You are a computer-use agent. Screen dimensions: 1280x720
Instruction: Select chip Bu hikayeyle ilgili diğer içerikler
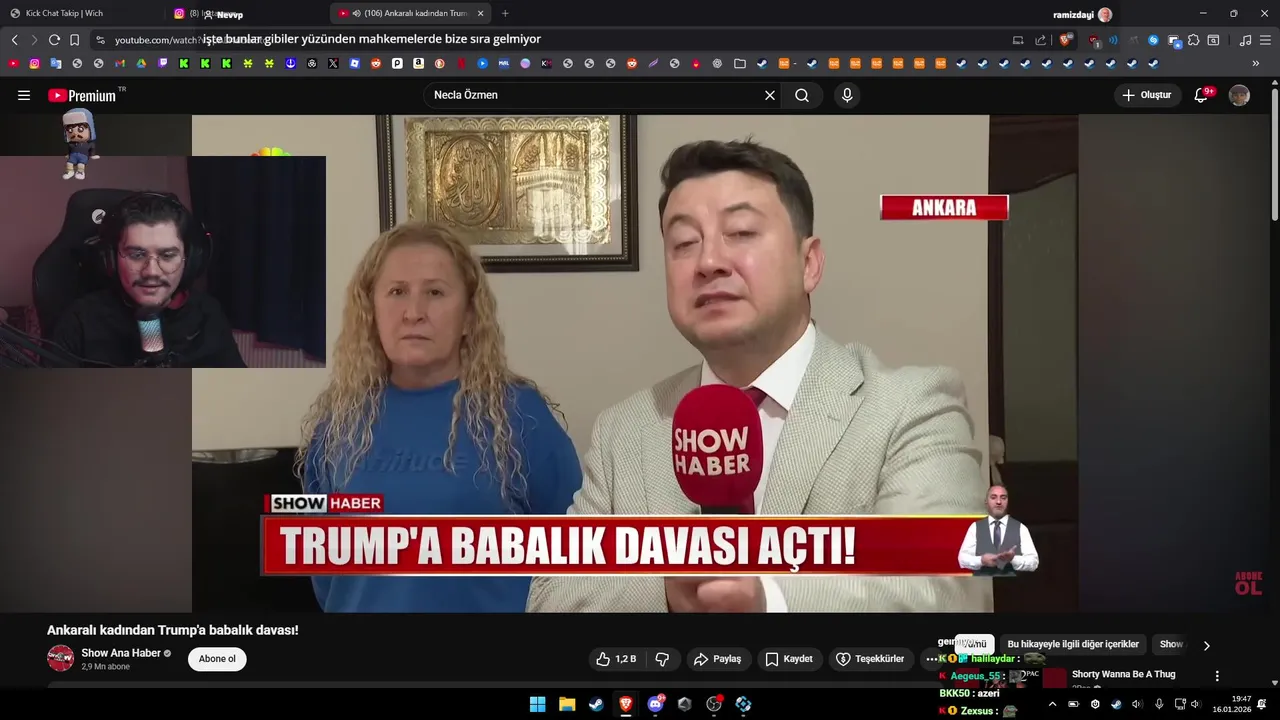(1073, 644)
